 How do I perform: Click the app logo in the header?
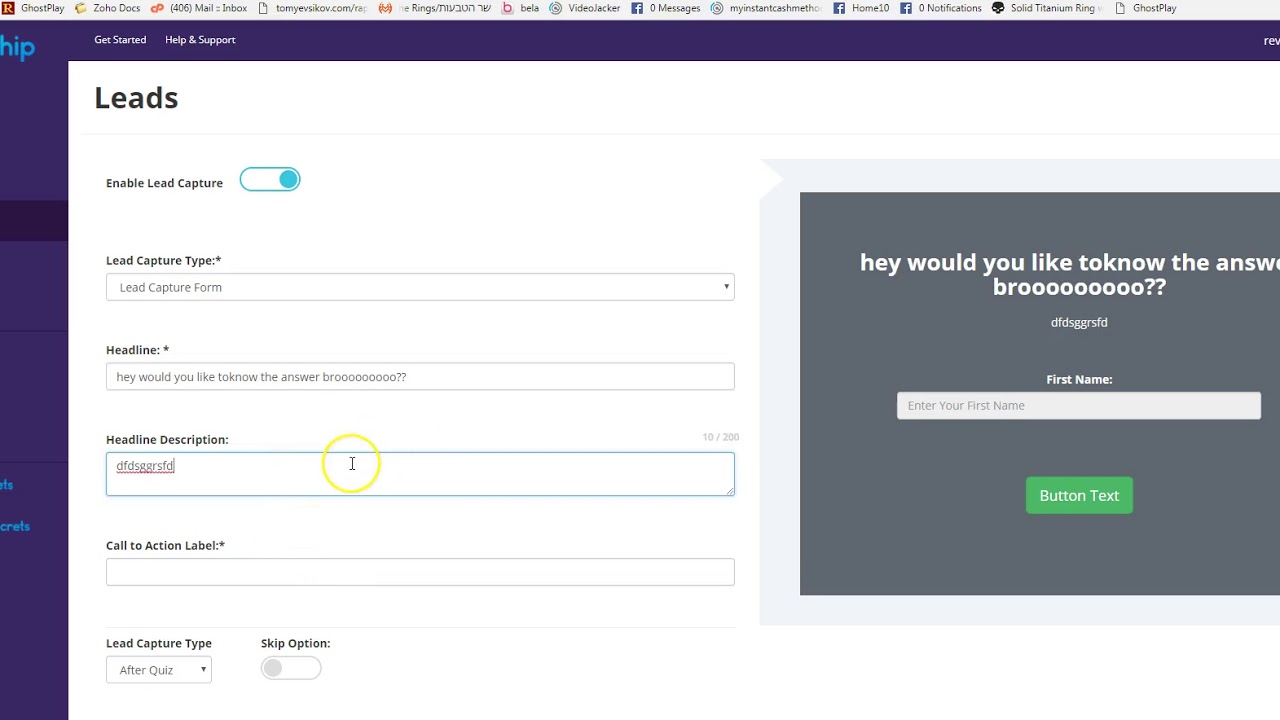[x=17, y=46]
